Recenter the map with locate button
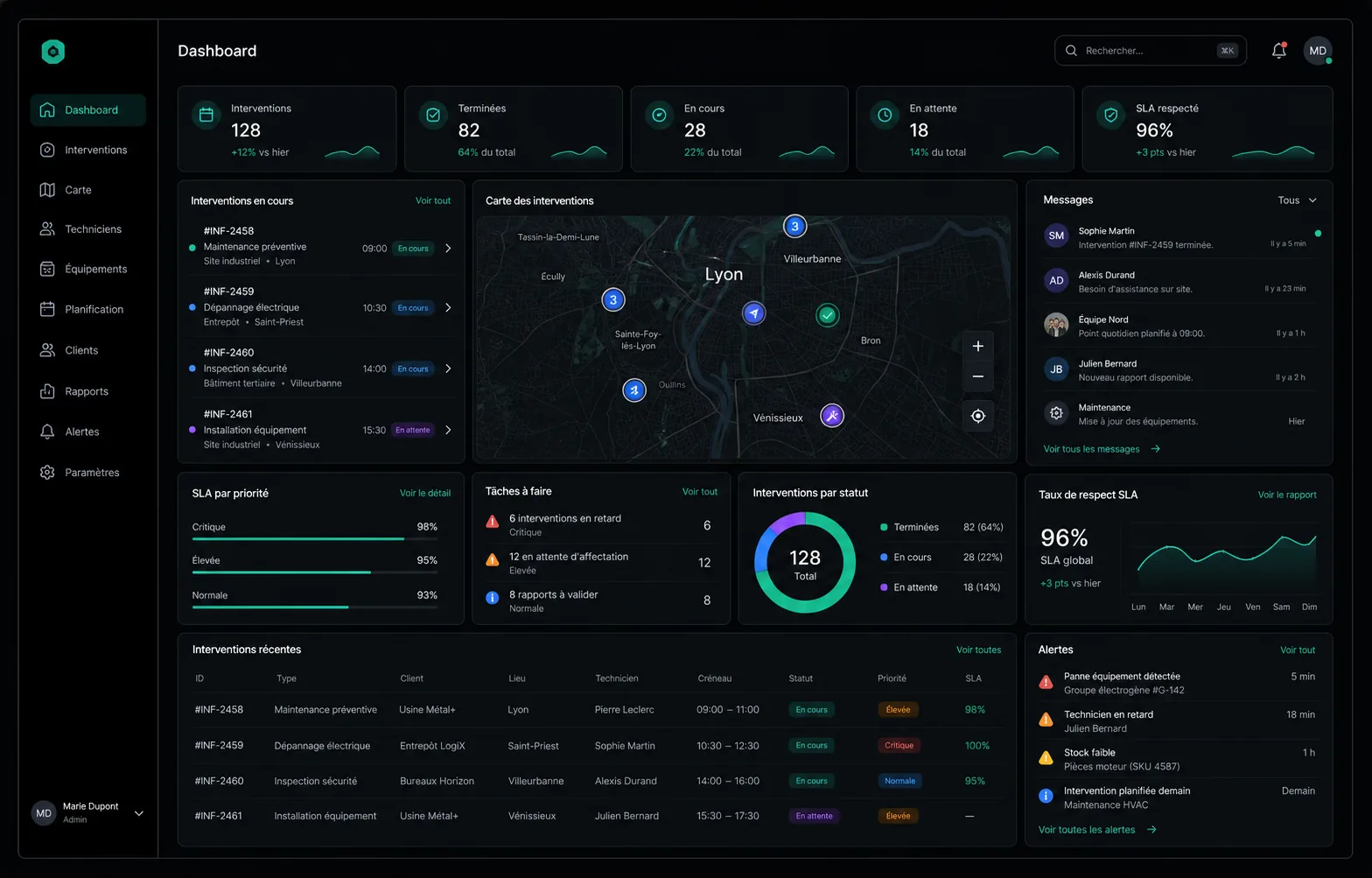Viewport: 1372px width, 878px height. [978, 416]
